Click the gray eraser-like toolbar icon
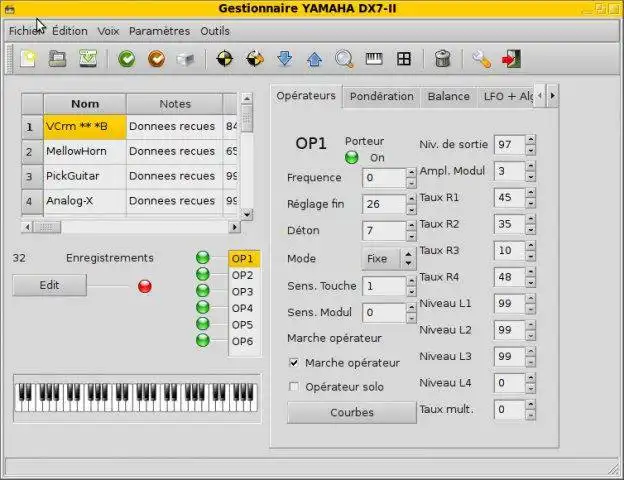This screenshot has width=624, height=480. coord(186,60)
